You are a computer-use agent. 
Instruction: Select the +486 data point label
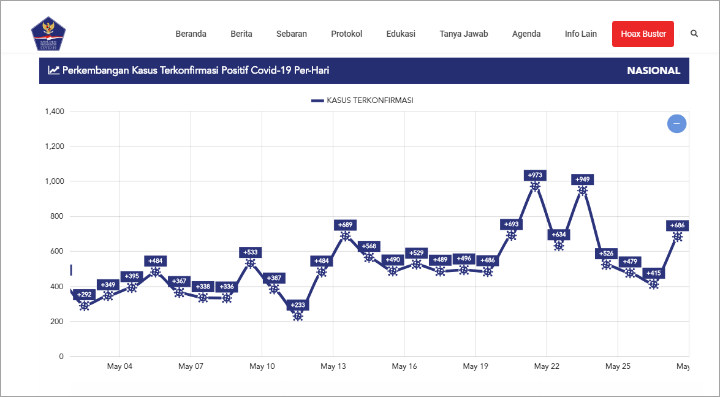487,261
